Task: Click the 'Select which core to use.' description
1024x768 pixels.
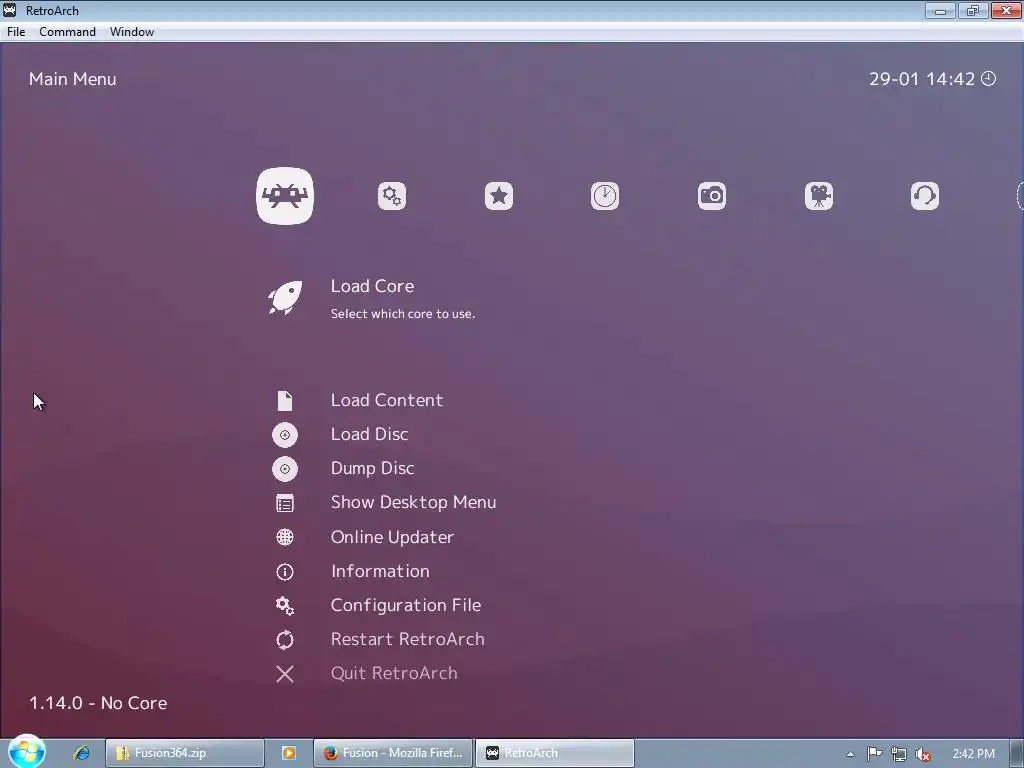Action: 402,313
